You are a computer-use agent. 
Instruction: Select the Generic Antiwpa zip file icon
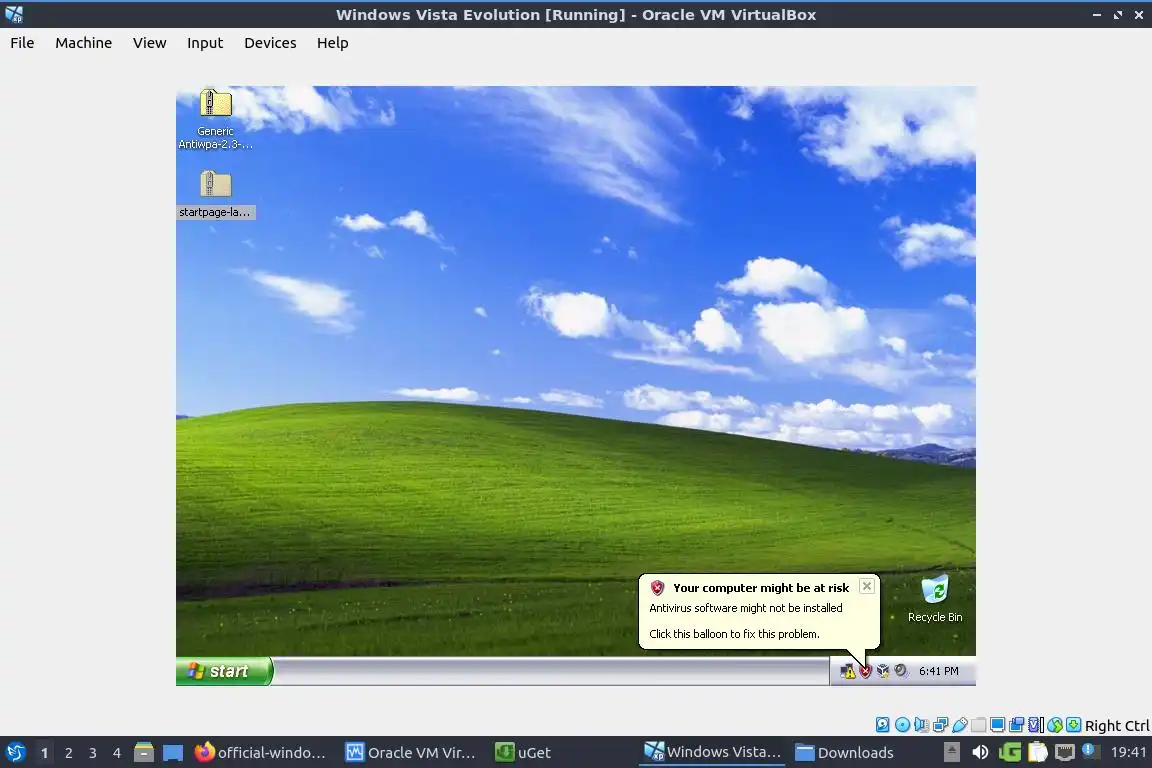pos(215,103)
